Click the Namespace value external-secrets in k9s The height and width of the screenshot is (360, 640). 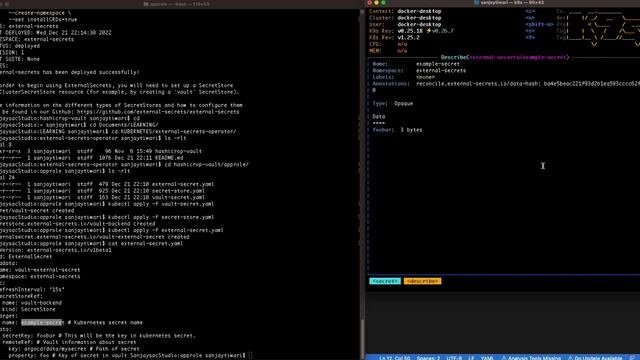[441, 71]
